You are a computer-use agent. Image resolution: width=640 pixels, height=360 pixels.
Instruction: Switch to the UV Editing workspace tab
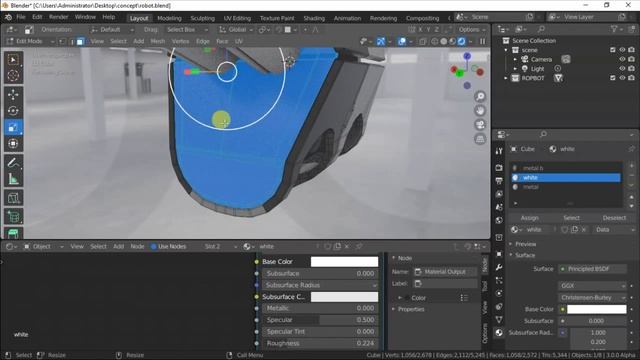coord(237,18)
